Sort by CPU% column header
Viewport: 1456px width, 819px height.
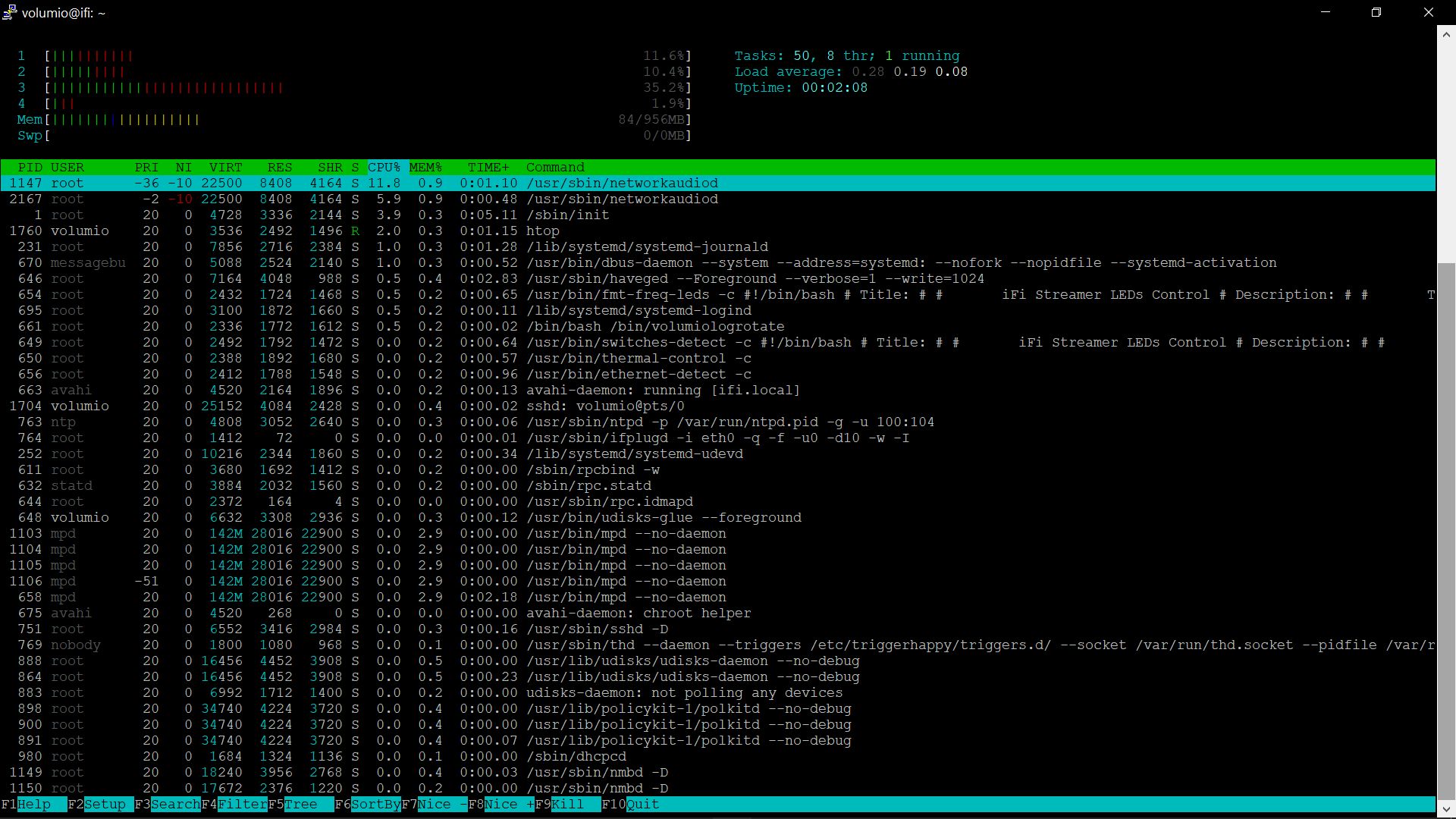click(384, 167)
